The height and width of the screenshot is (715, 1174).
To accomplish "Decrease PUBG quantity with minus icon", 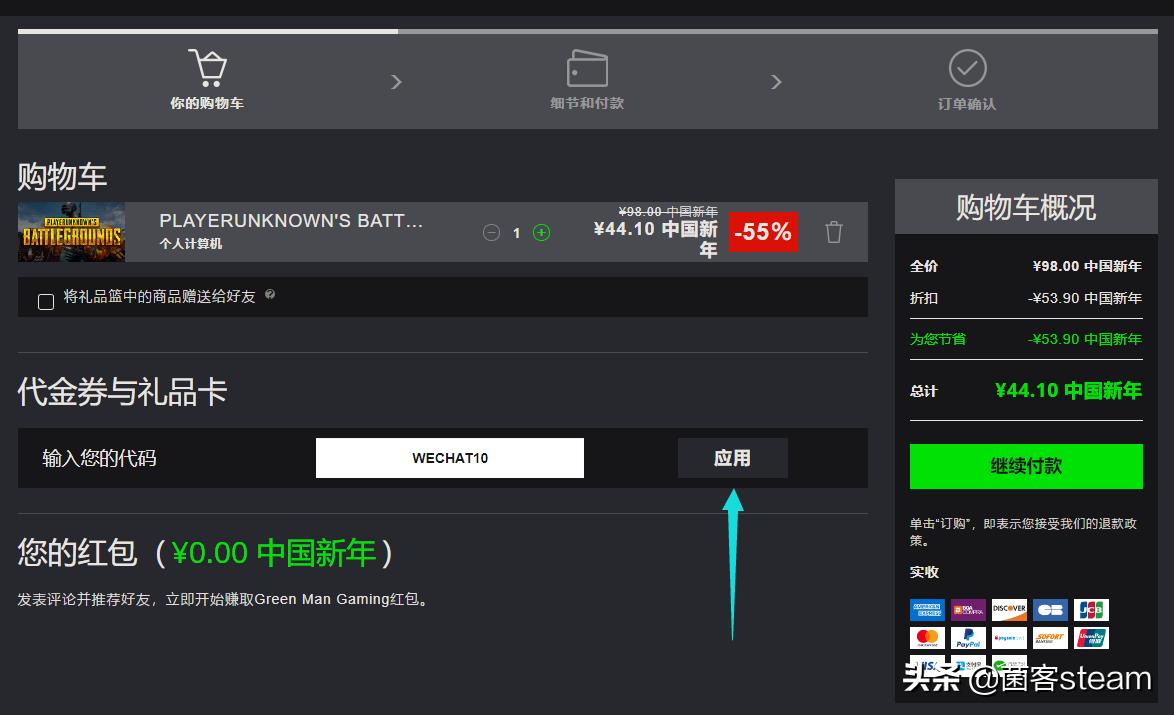I will (x=491, y=233).
